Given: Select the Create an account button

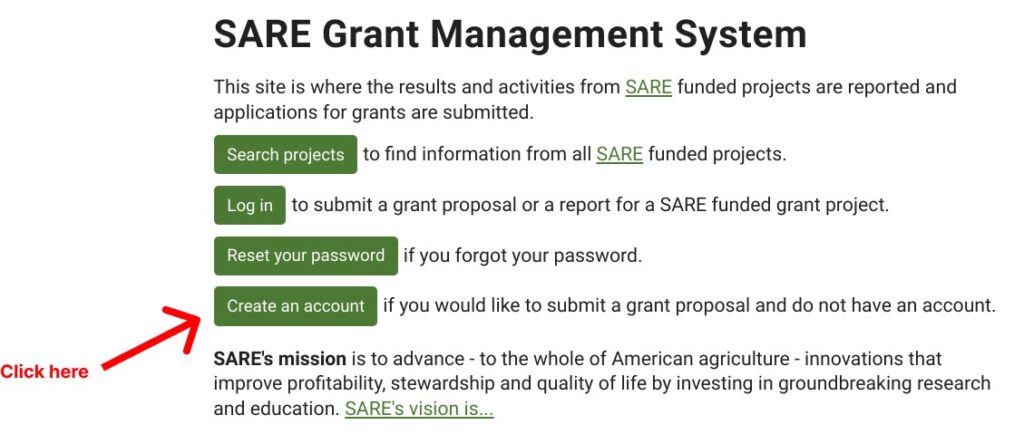Looking at the screenshot, I should [295, 306].
